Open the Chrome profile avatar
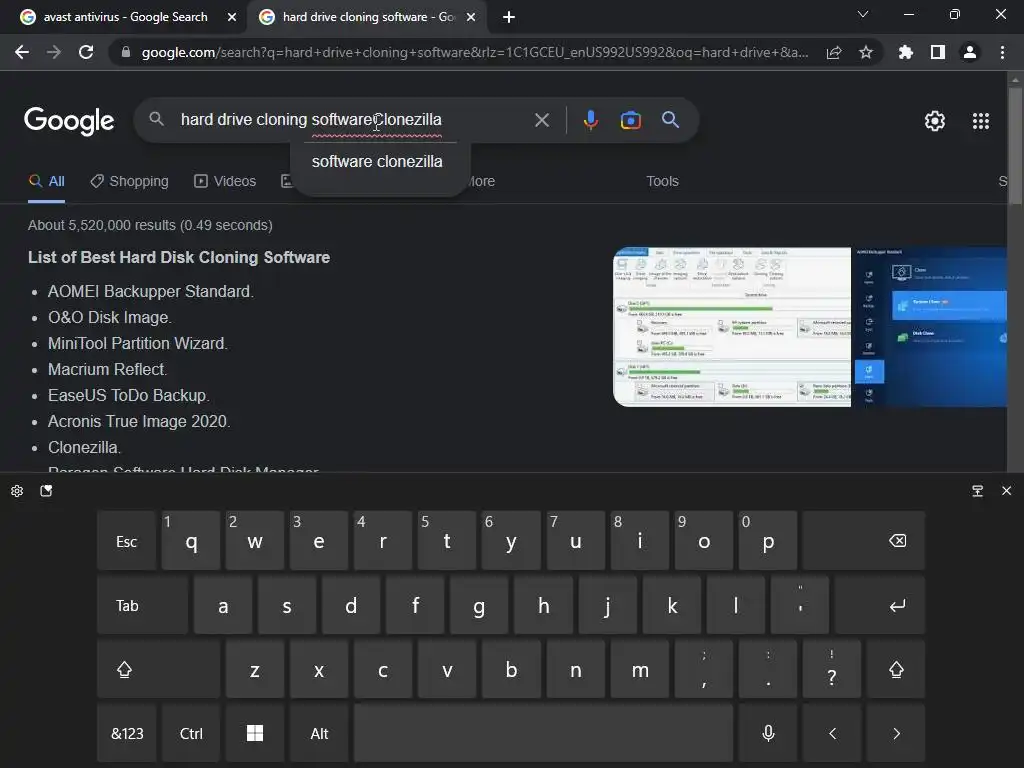The height and width of the screenshot is (768, 1024). click(970, 52)
